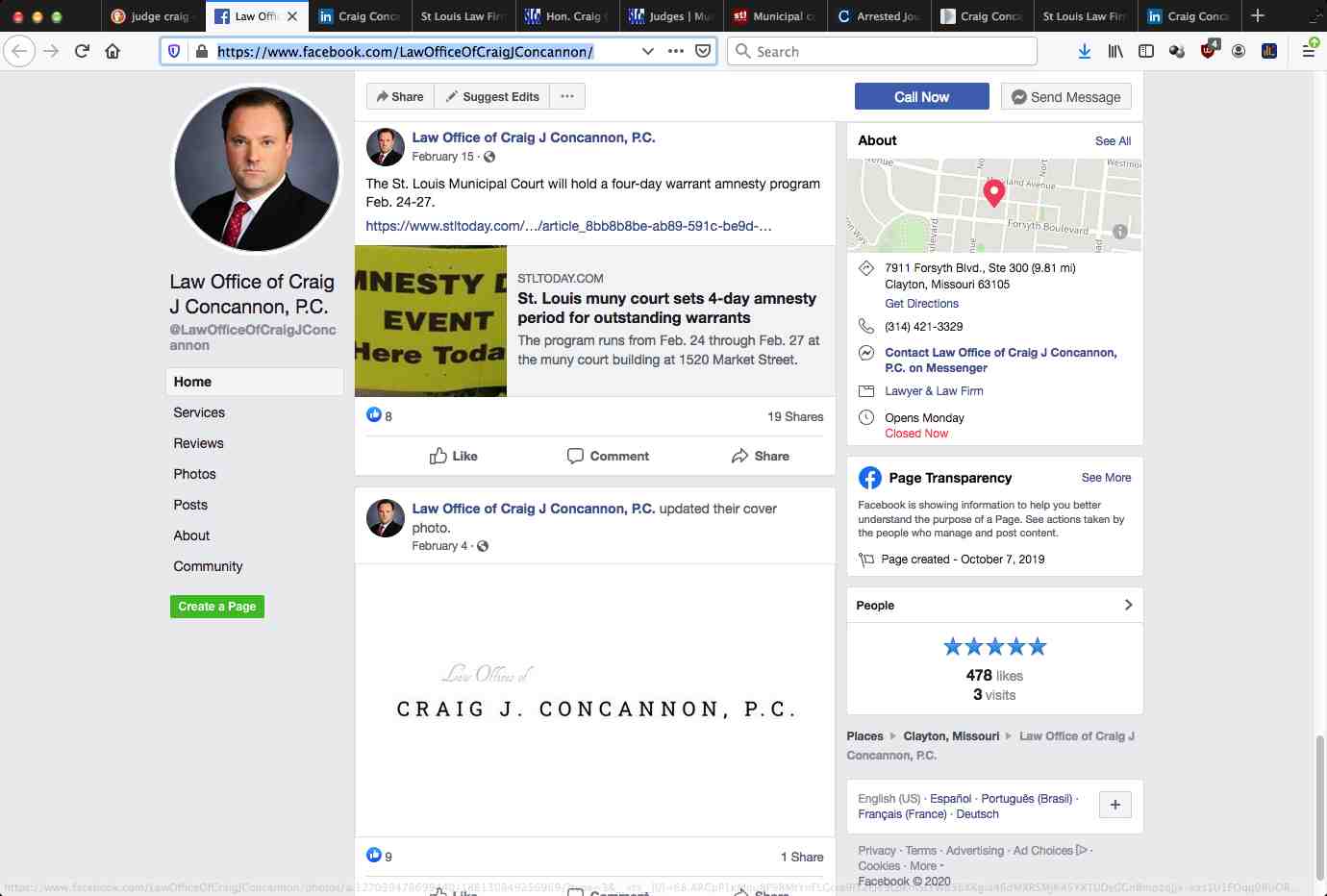Open the Photos section
Screen dimensions: 1327x896
pos(194,474)
